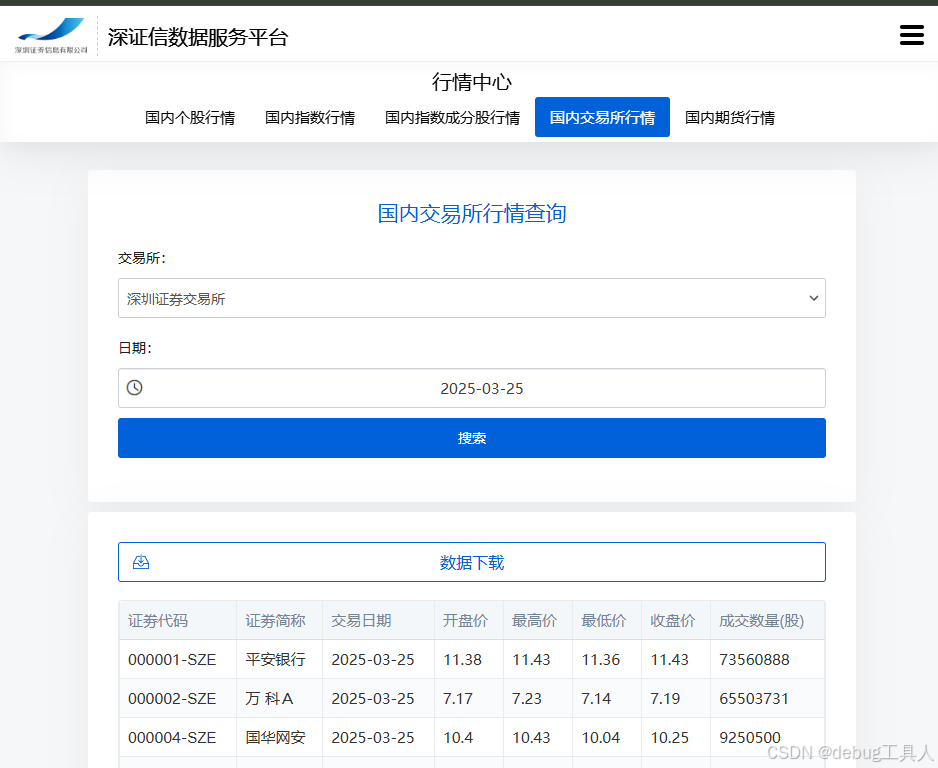Click the 平安银行 name cell

[279, 659]
